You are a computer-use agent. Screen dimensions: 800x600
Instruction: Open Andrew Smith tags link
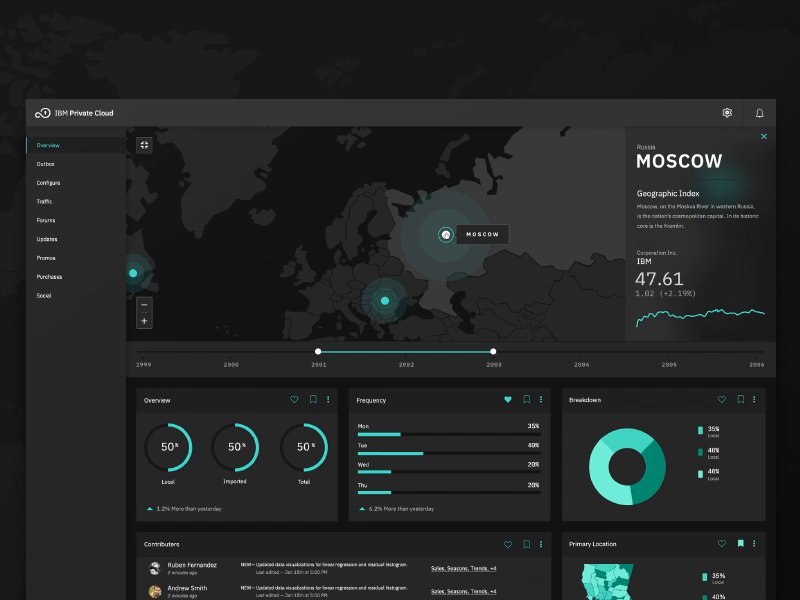tap(464, 591)
